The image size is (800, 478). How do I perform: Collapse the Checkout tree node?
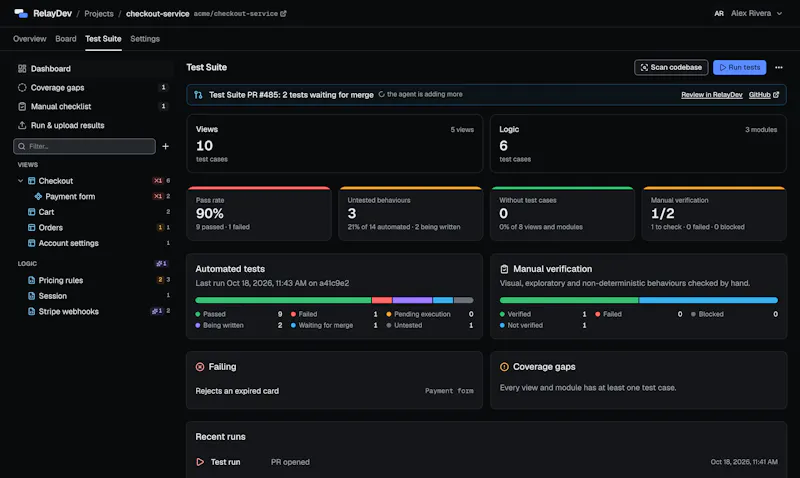click(x=20, y=181)
